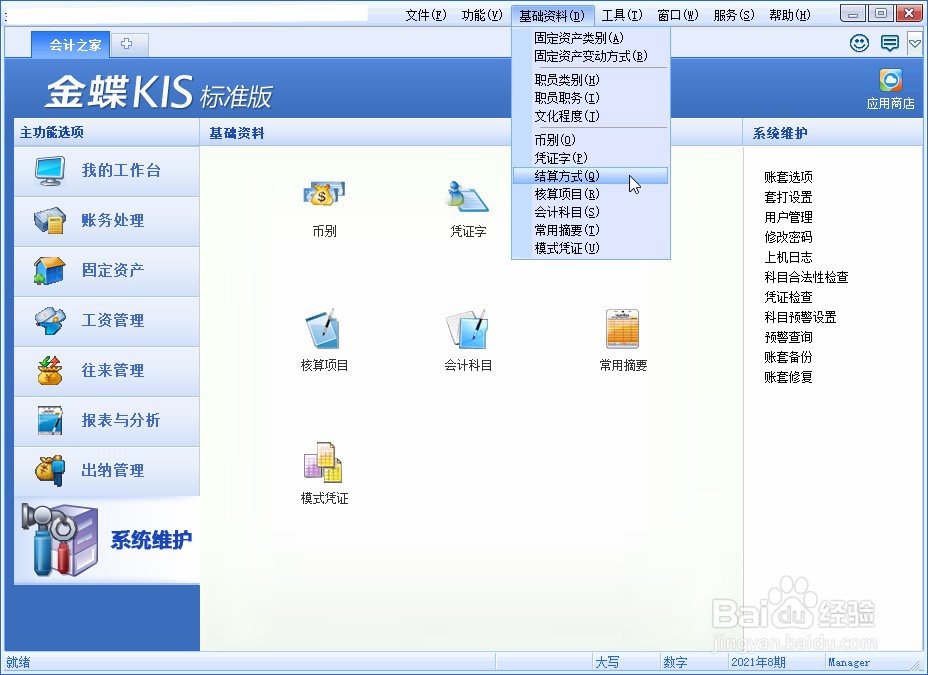Click the Manager status bar entry
Viewport: 928px width, 675px height.
pos(849,663)
